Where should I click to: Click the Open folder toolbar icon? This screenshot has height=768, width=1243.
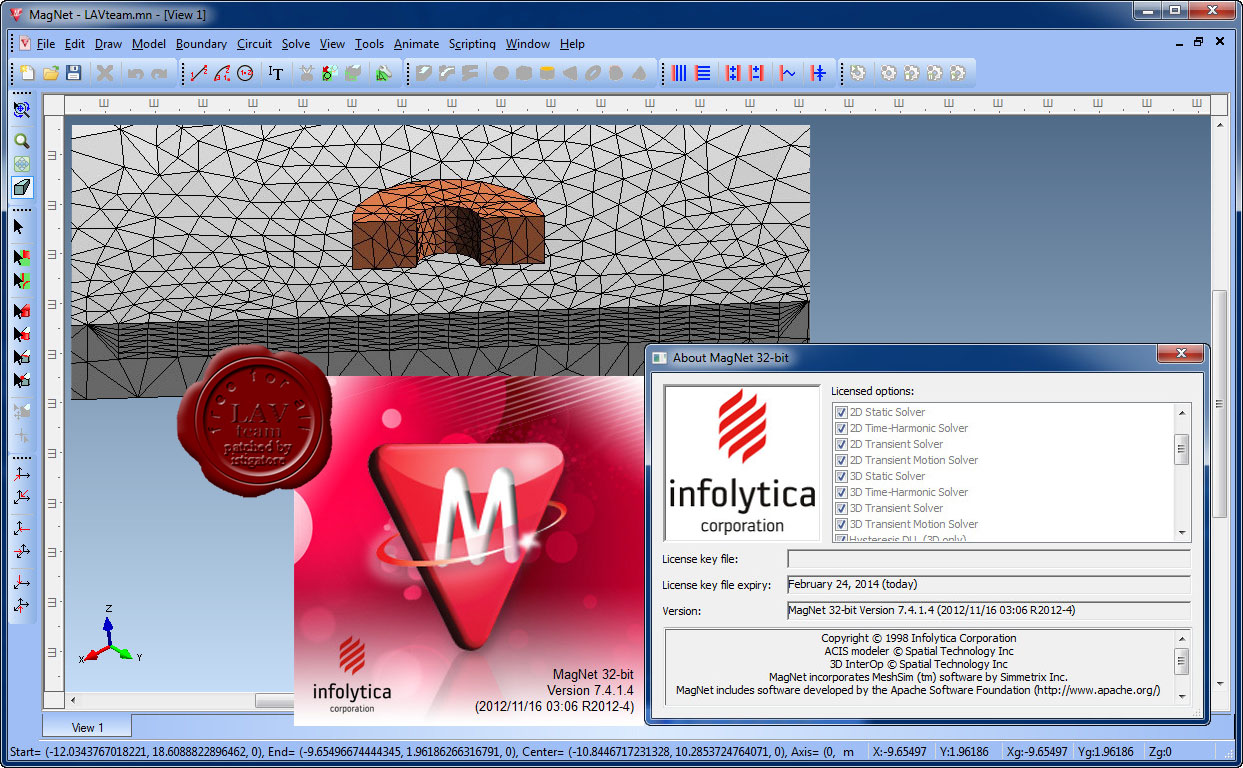coord(51,73)
